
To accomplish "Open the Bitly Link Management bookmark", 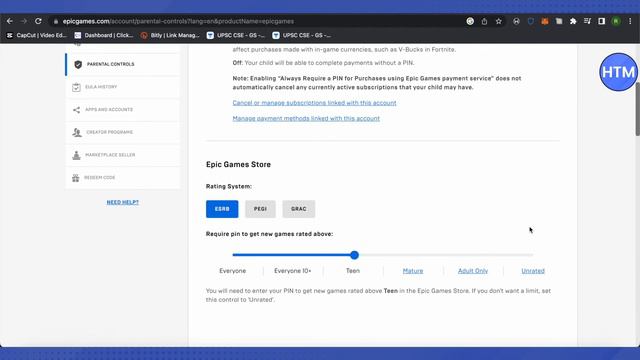I will [170, 36].
